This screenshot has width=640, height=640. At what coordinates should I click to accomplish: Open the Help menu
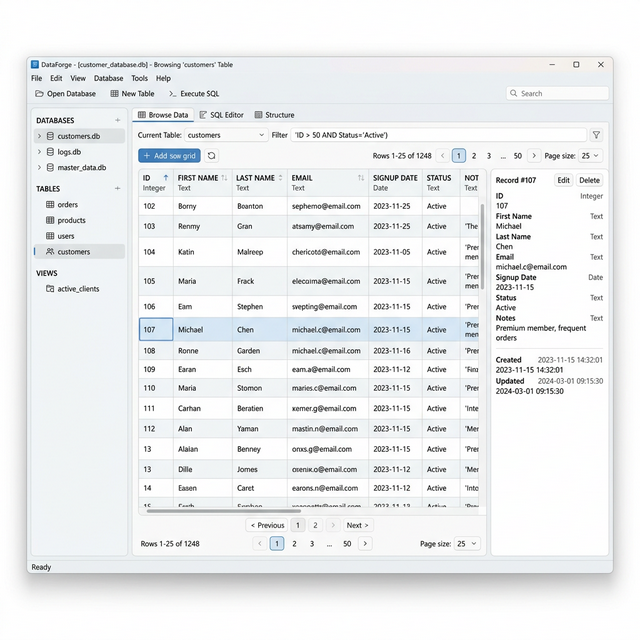tap(163, 78)
